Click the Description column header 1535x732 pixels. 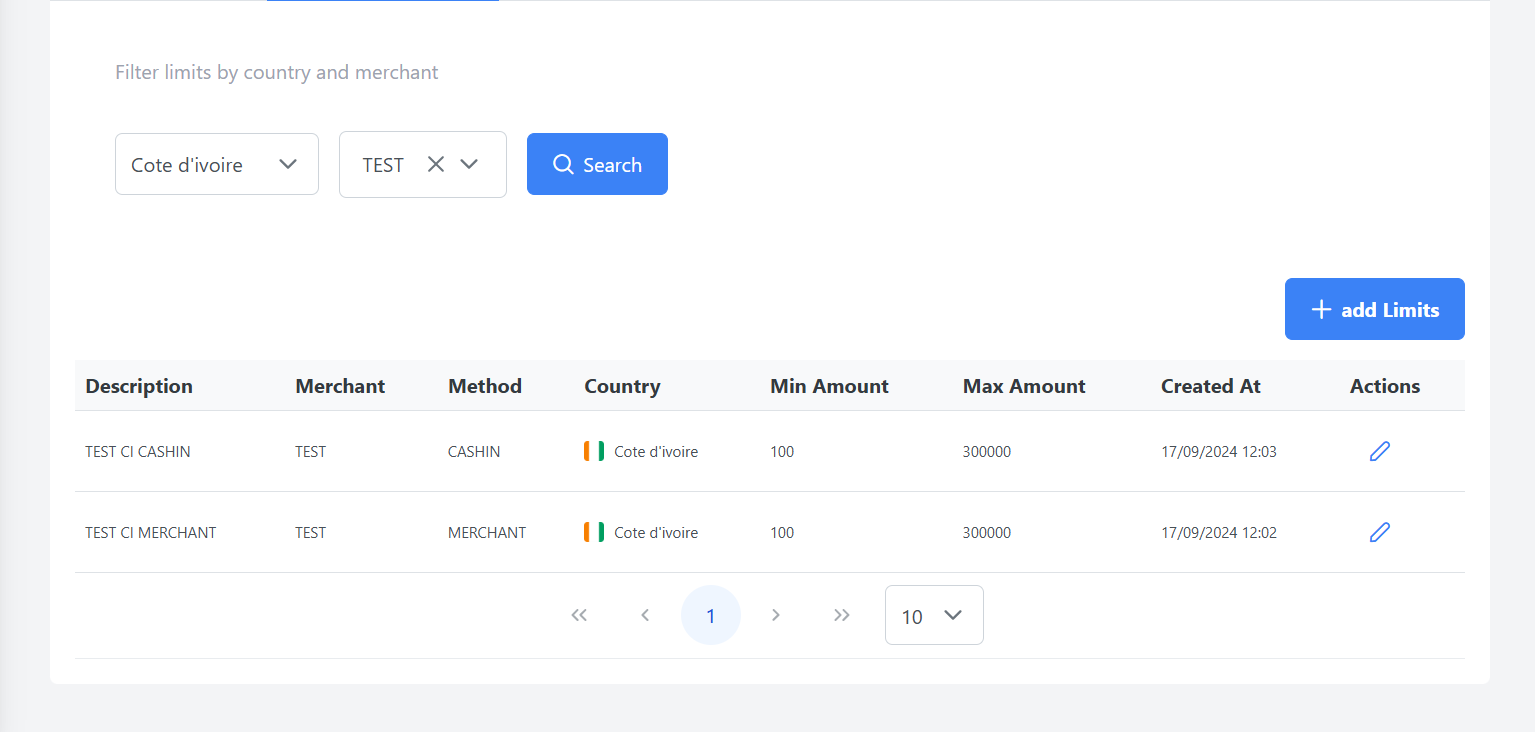(138, 386)
